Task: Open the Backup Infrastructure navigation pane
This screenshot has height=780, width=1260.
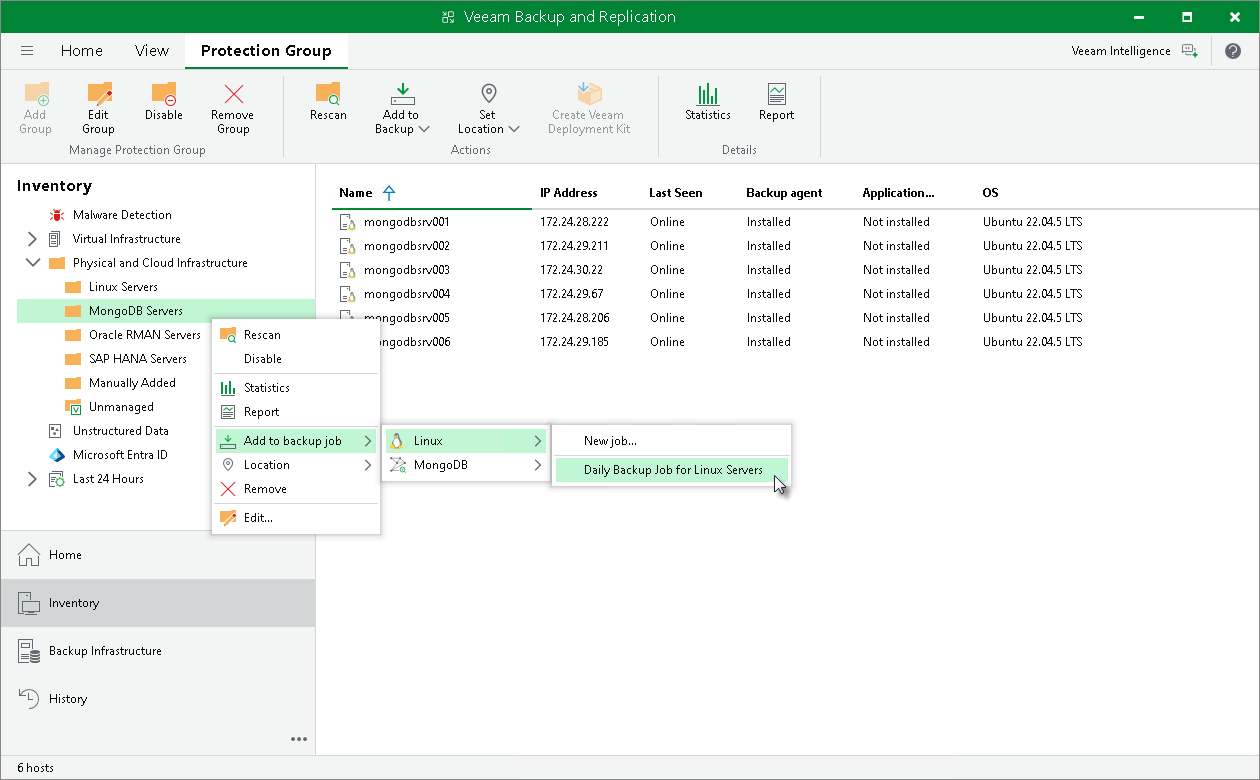Action: click(x=105, y=651)
